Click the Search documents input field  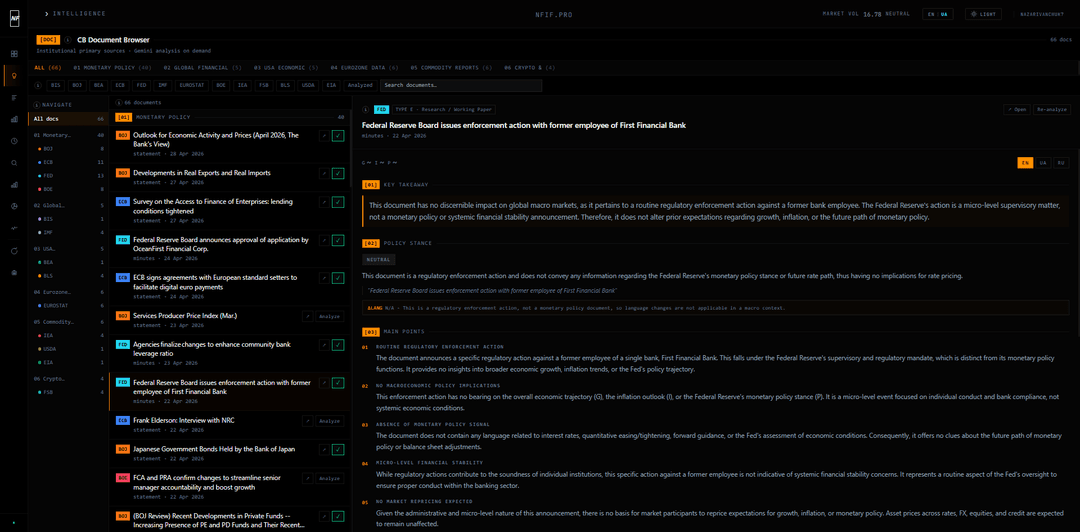click(461, 85)
